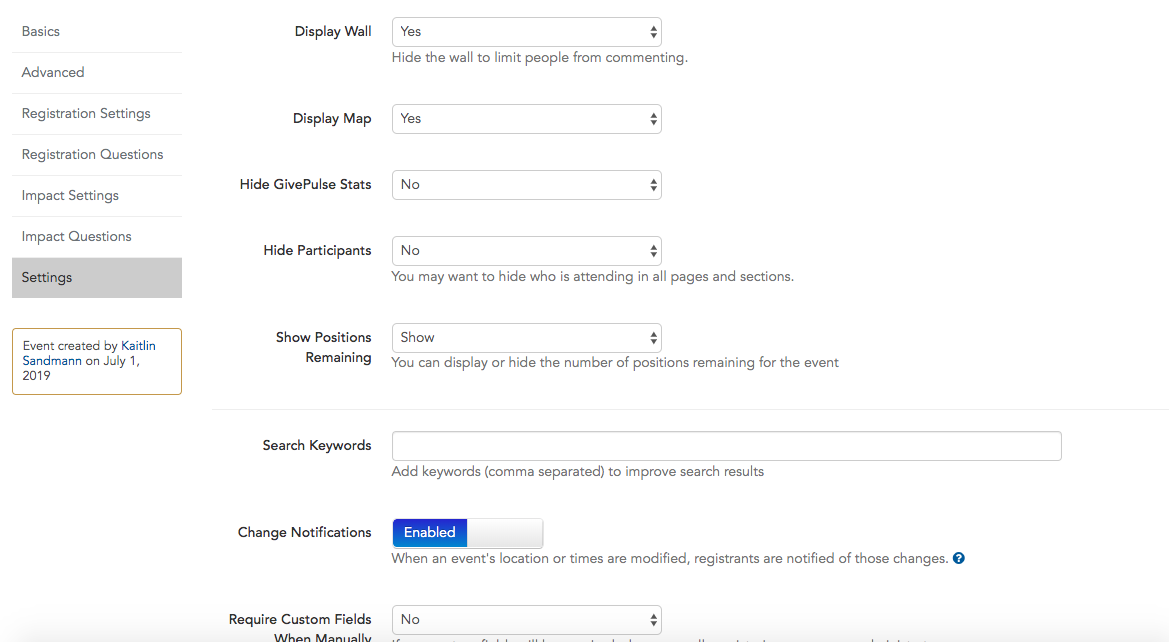The image size is (1169, 642).
Task: Go to the Basics section
Action: (97, 32)
